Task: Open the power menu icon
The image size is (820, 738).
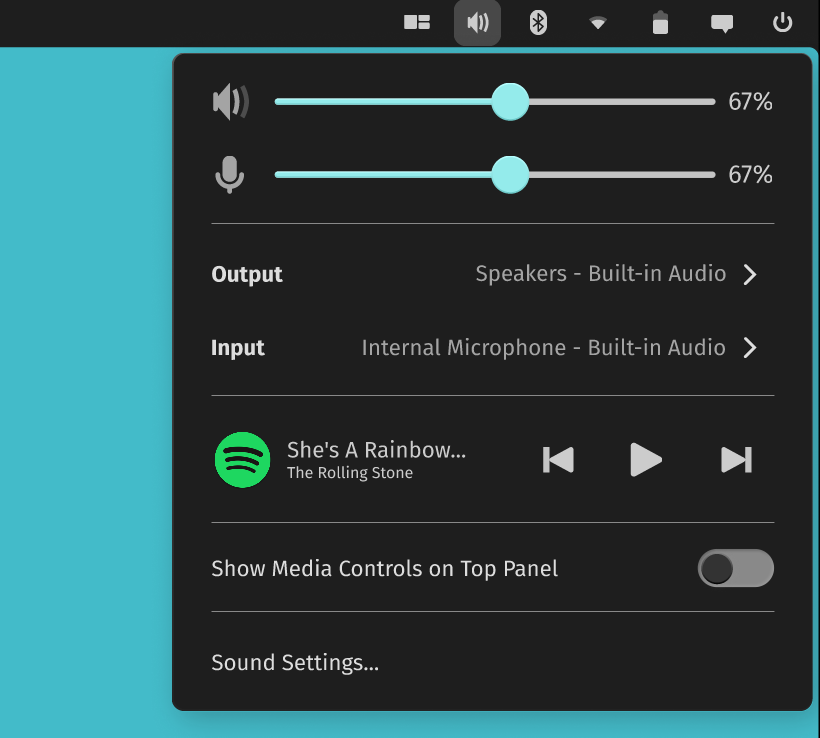Action: (783, 22)
